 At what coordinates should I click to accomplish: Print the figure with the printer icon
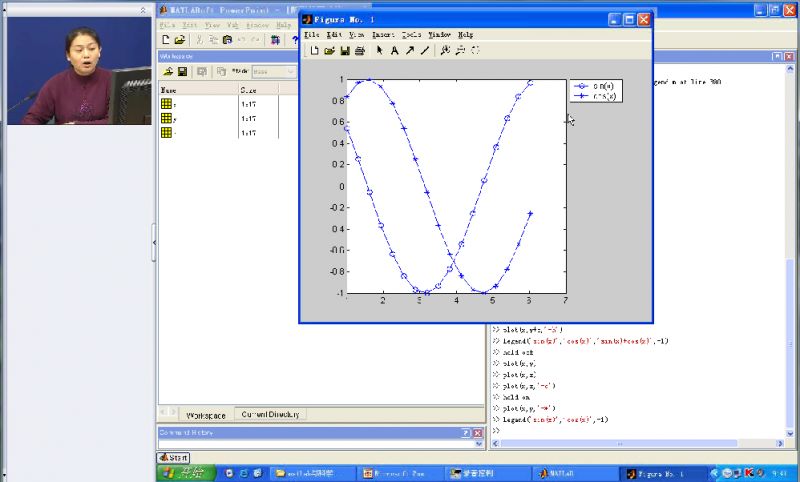click(360, 50)
